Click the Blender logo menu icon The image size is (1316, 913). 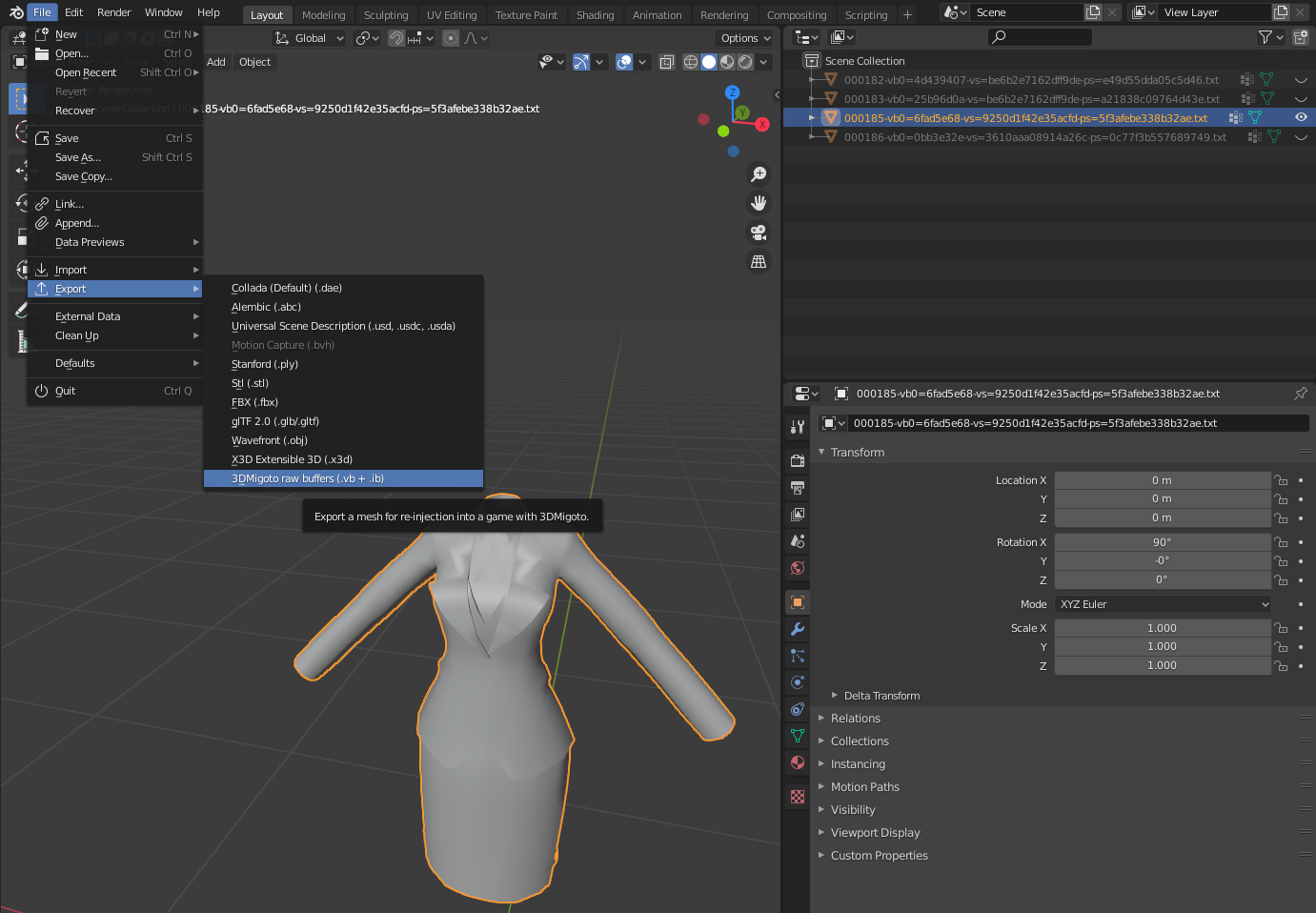pos(16,12)
